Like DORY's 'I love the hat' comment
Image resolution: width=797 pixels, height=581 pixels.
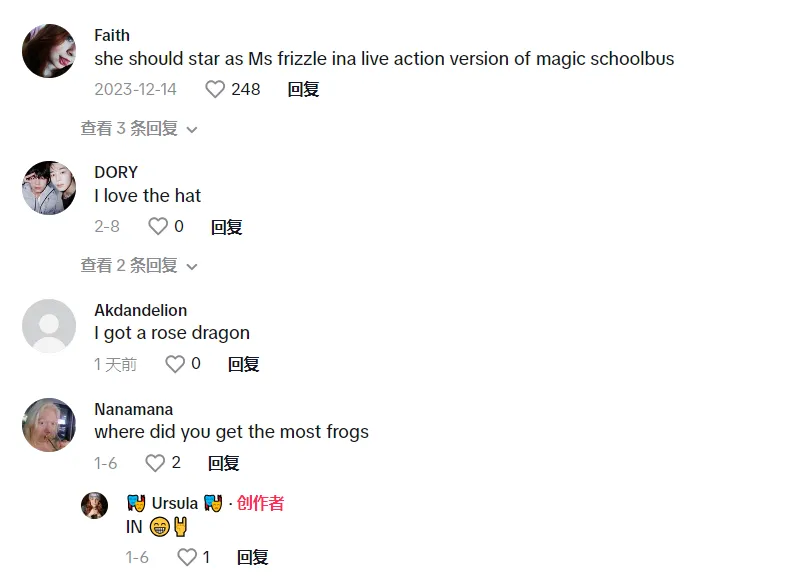[158, 226]
